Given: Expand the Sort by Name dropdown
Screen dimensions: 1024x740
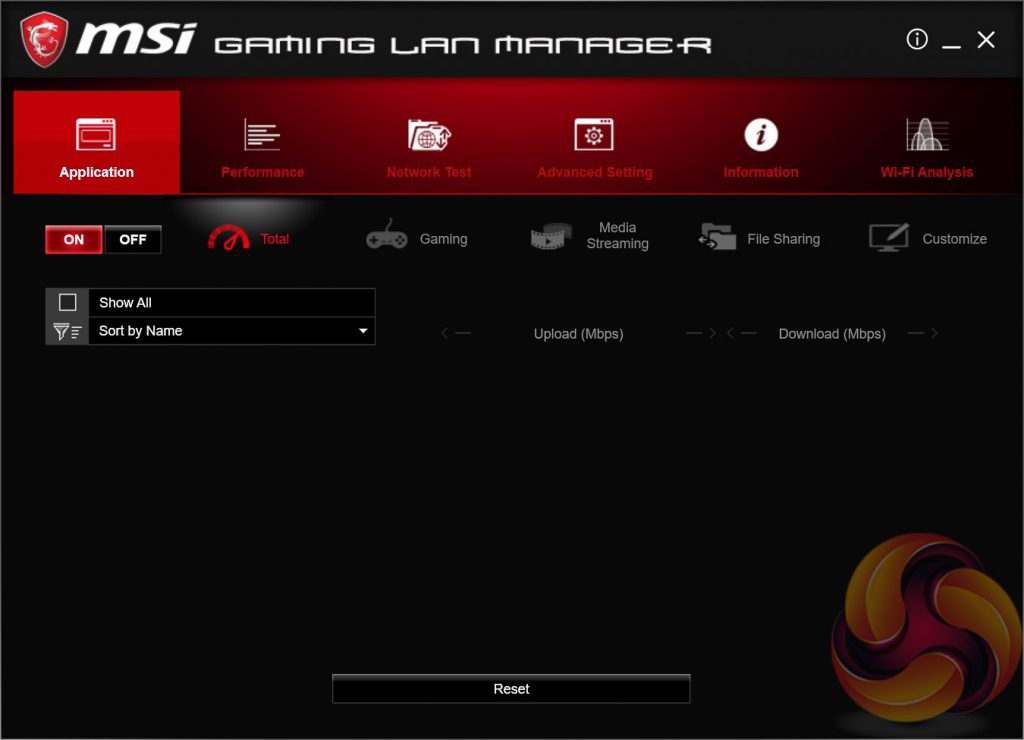Looking at the screenshot, I should 232,331.
